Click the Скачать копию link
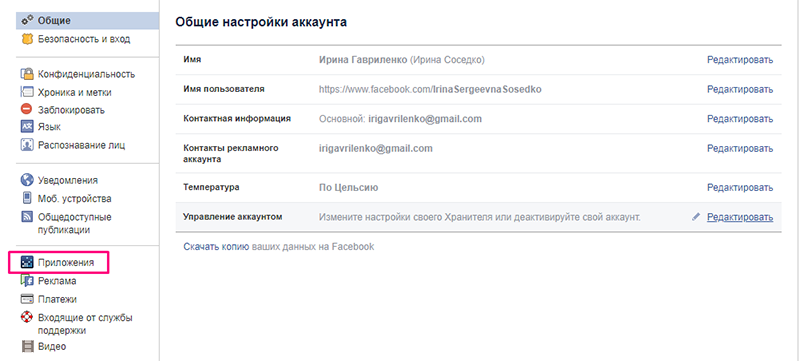 tap(216, 247)
